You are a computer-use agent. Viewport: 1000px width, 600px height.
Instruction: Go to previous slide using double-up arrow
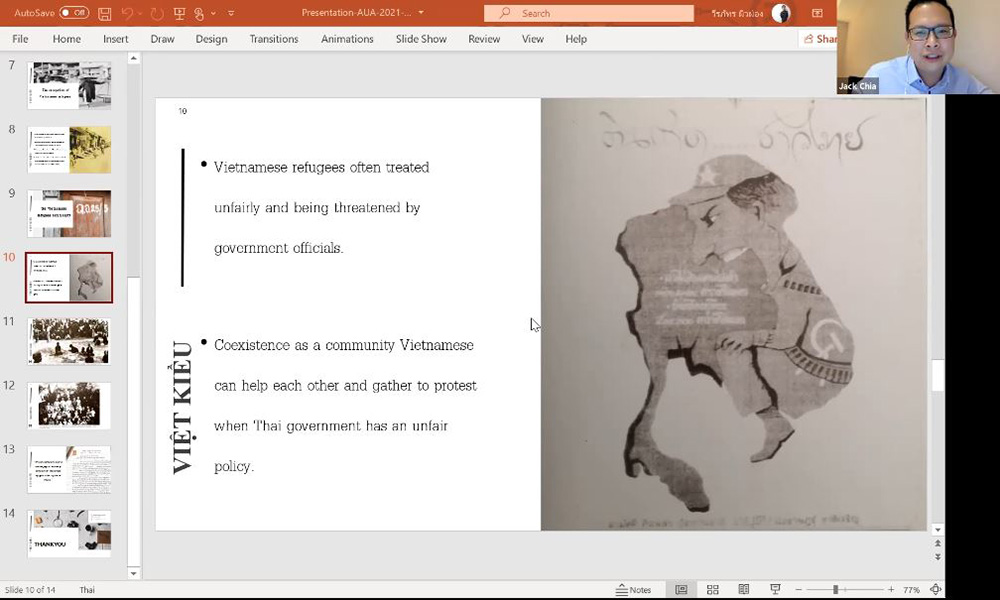[938, 543]
